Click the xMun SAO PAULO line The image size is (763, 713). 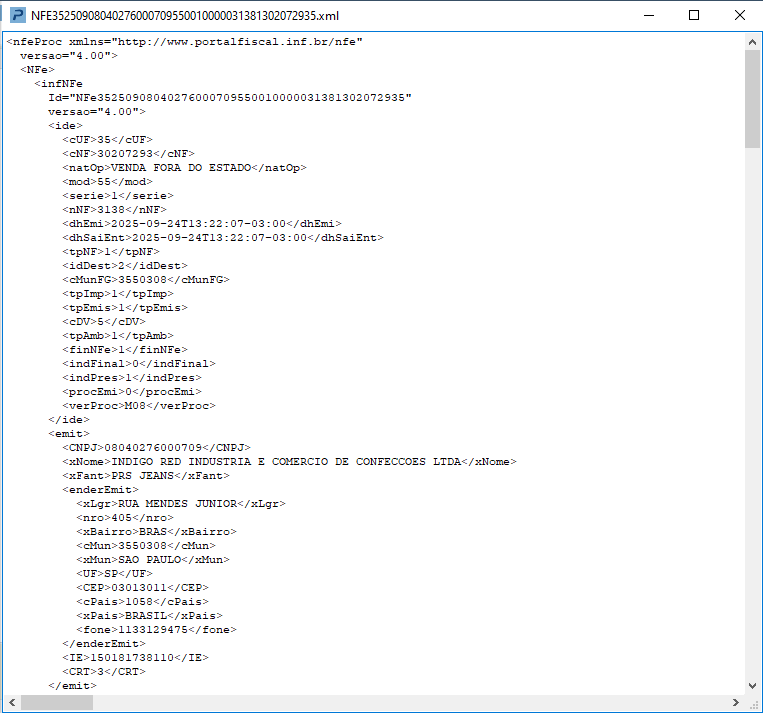click(x=153, y=560)
